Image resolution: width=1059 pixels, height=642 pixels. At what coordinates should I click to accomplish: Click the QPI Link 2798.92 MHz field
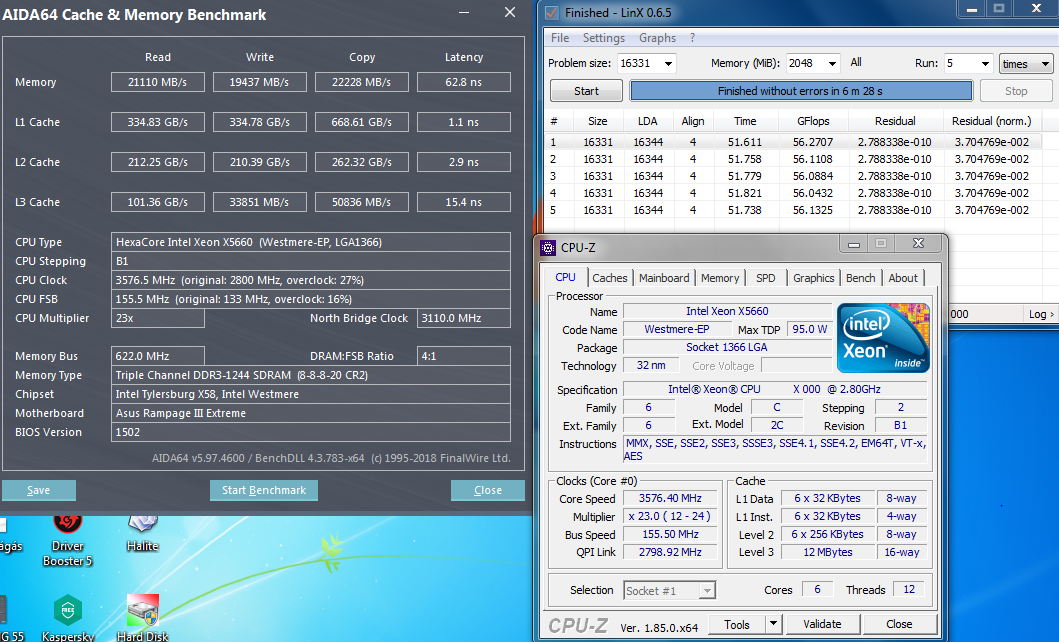tap(671, 552)
